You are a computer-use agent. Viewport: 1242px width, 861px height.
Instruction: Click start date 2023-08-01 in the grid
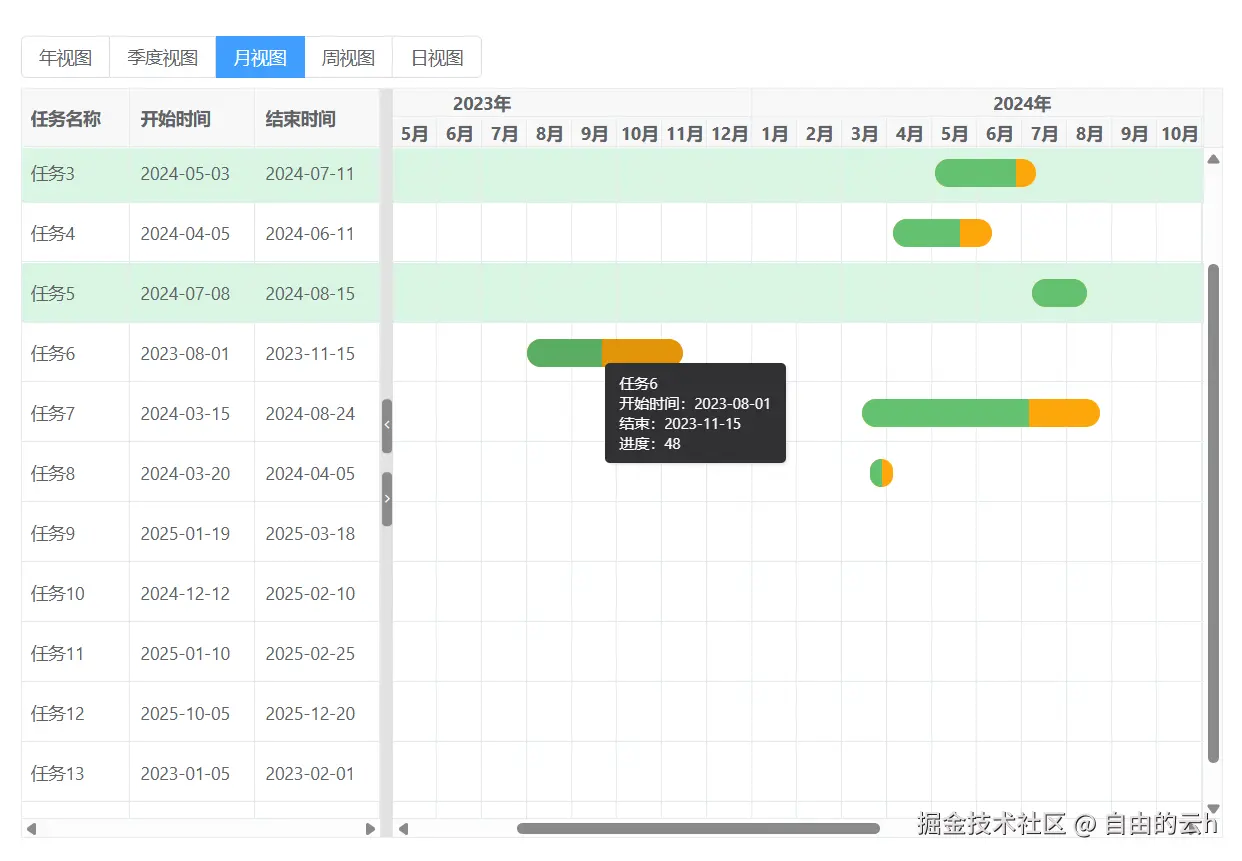click(x=185, y=353)
